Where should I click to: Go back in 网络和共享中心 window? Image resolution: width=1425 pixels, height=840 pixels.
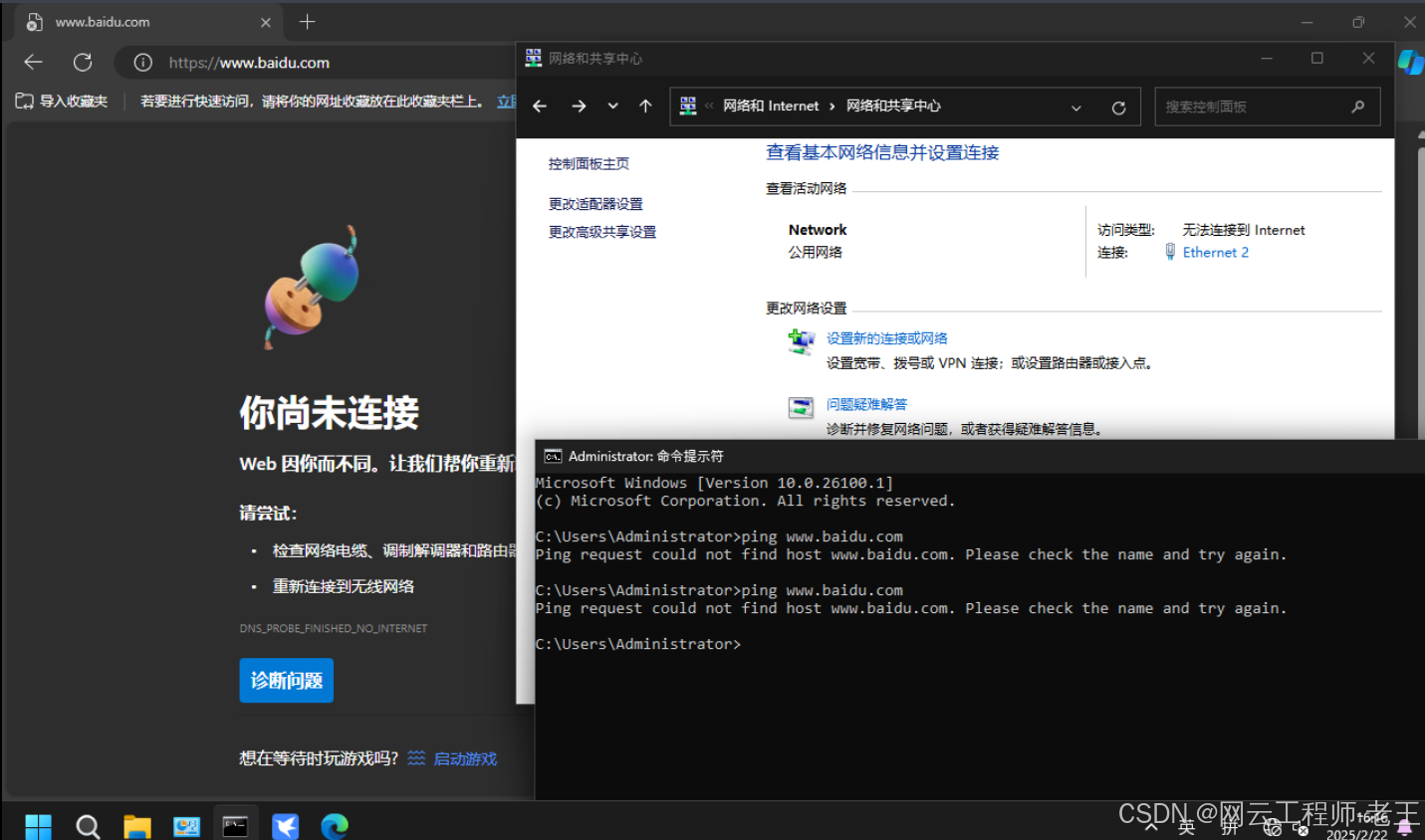[x=540, y=106]
